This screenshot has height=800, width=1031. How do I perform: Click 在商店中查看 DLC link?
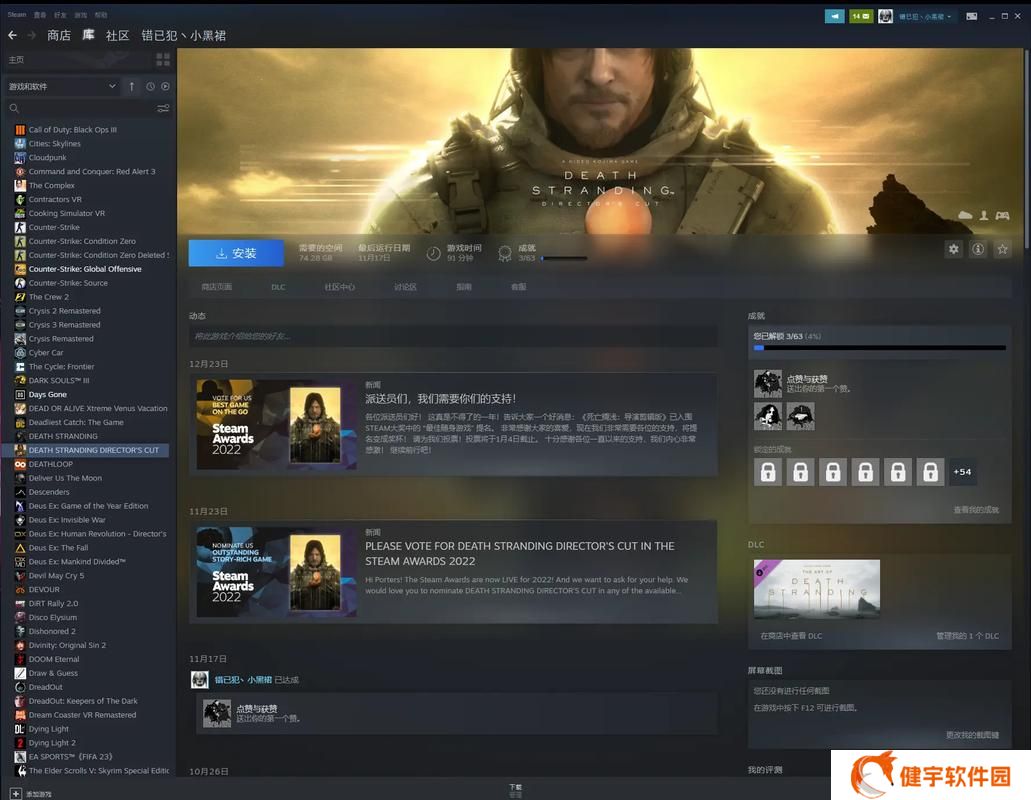[791, 636]
